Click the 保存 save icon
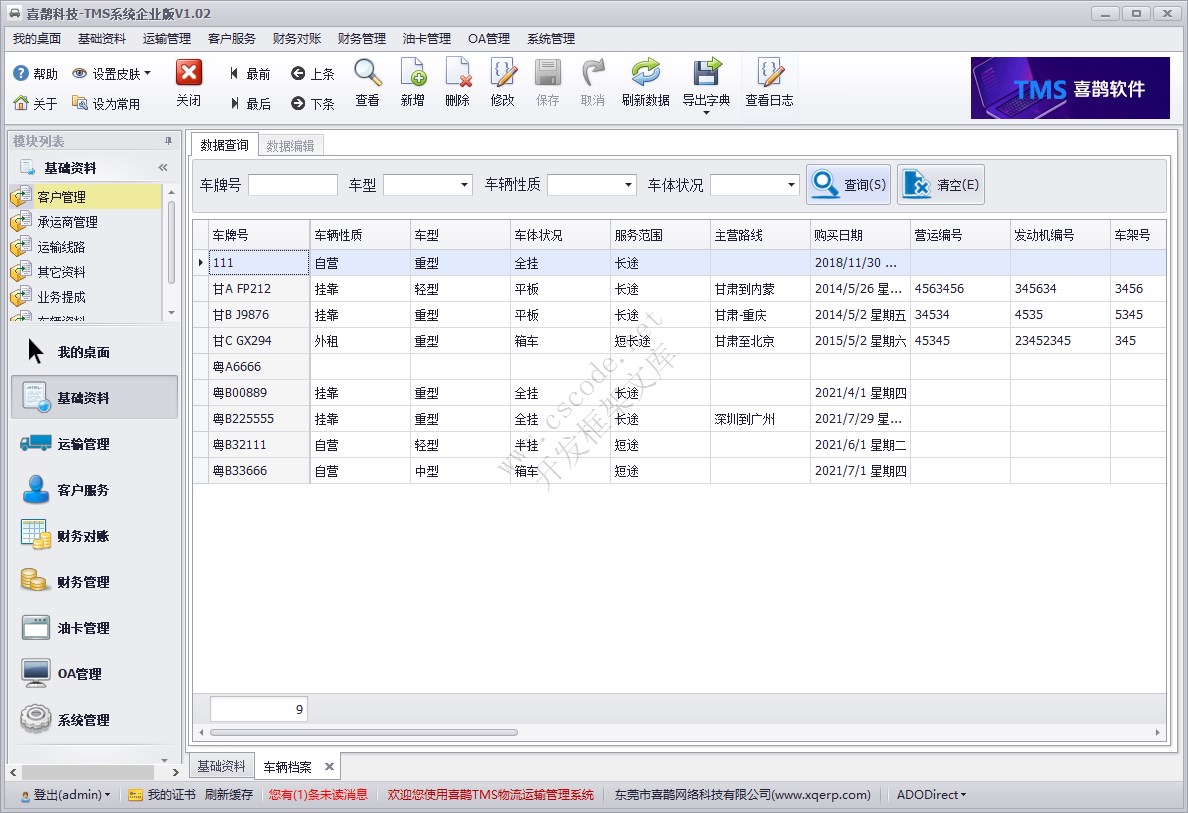1188x813 pixels. (548, 73)
